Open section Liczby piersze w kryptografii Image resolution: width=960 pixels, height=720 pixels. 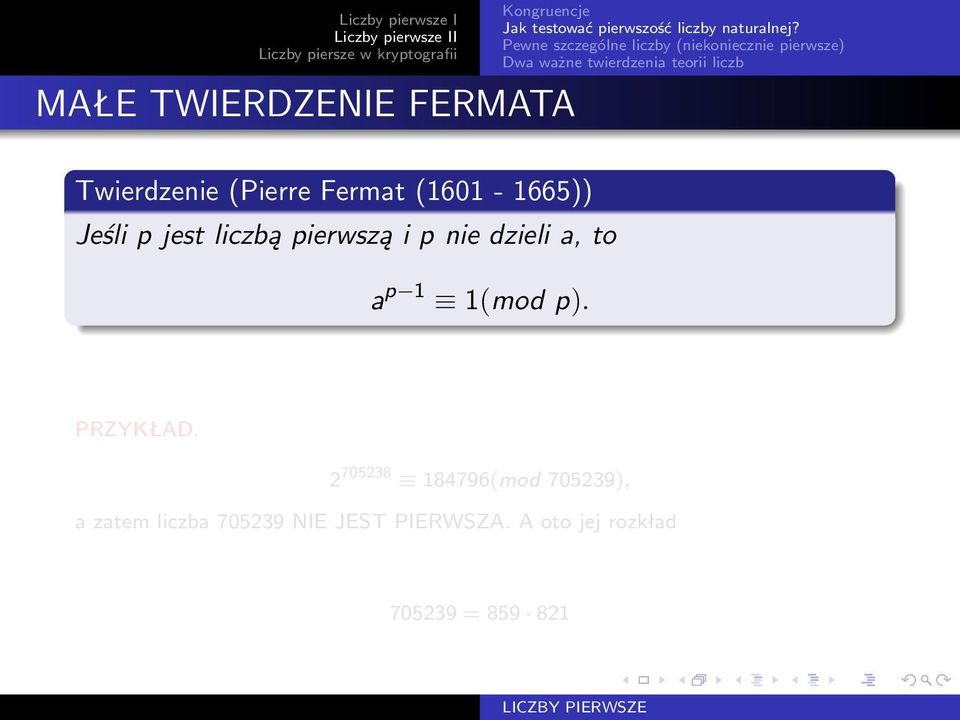point(358,54)
